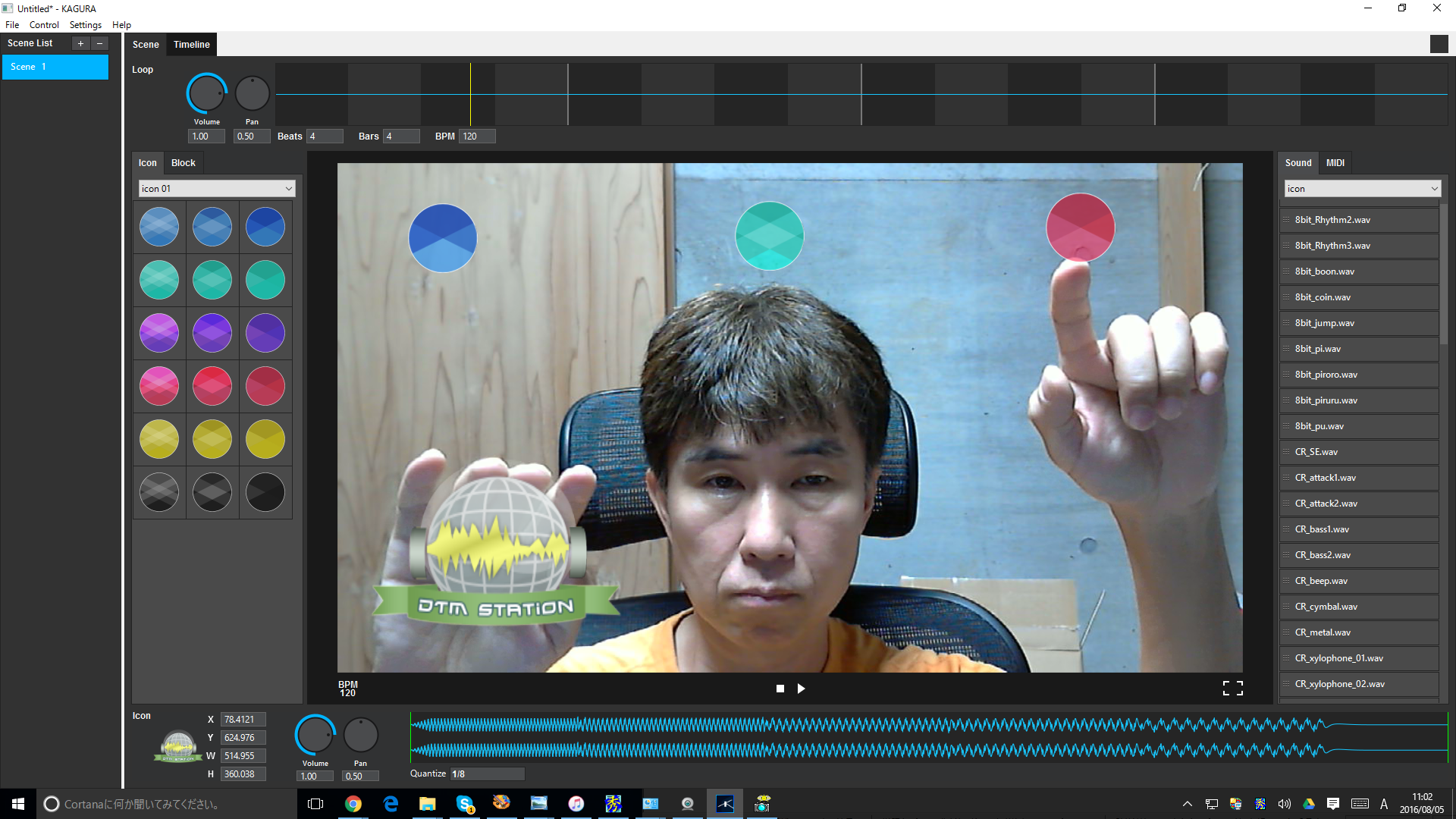Open the sound category dropdown labeled icon

coord(1363,189)
